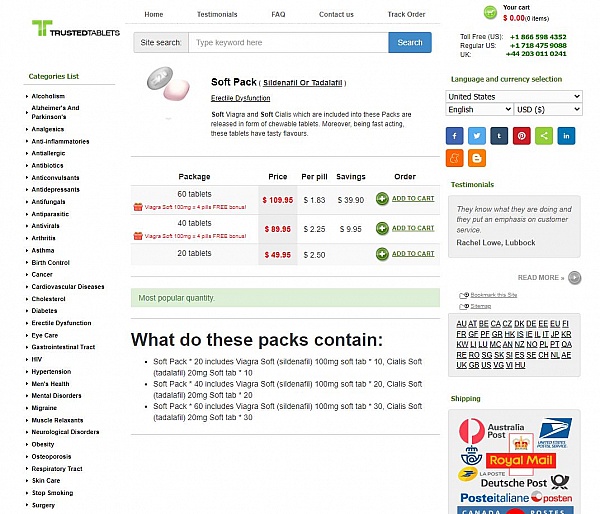Open the Erectile Dysfunction link under title
600x514 pixels.
pyautogui.click(x=240, y=98)
